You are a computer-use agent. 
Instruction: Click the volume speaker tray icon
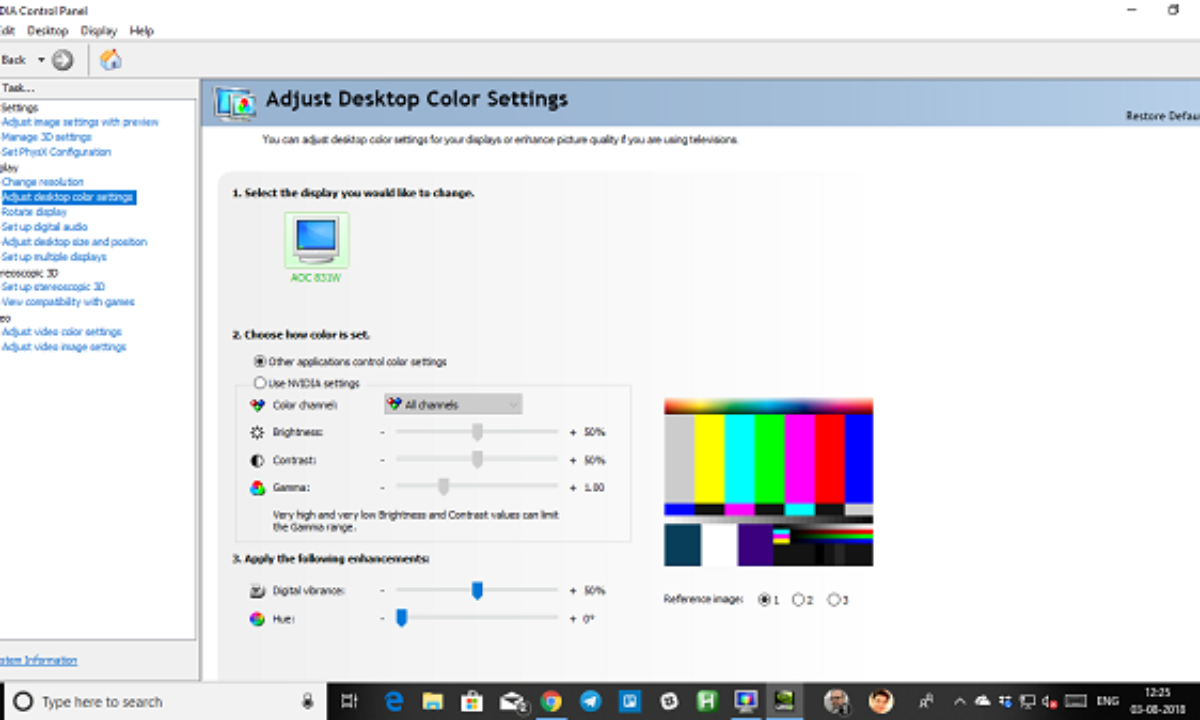tap(1051, 701)
